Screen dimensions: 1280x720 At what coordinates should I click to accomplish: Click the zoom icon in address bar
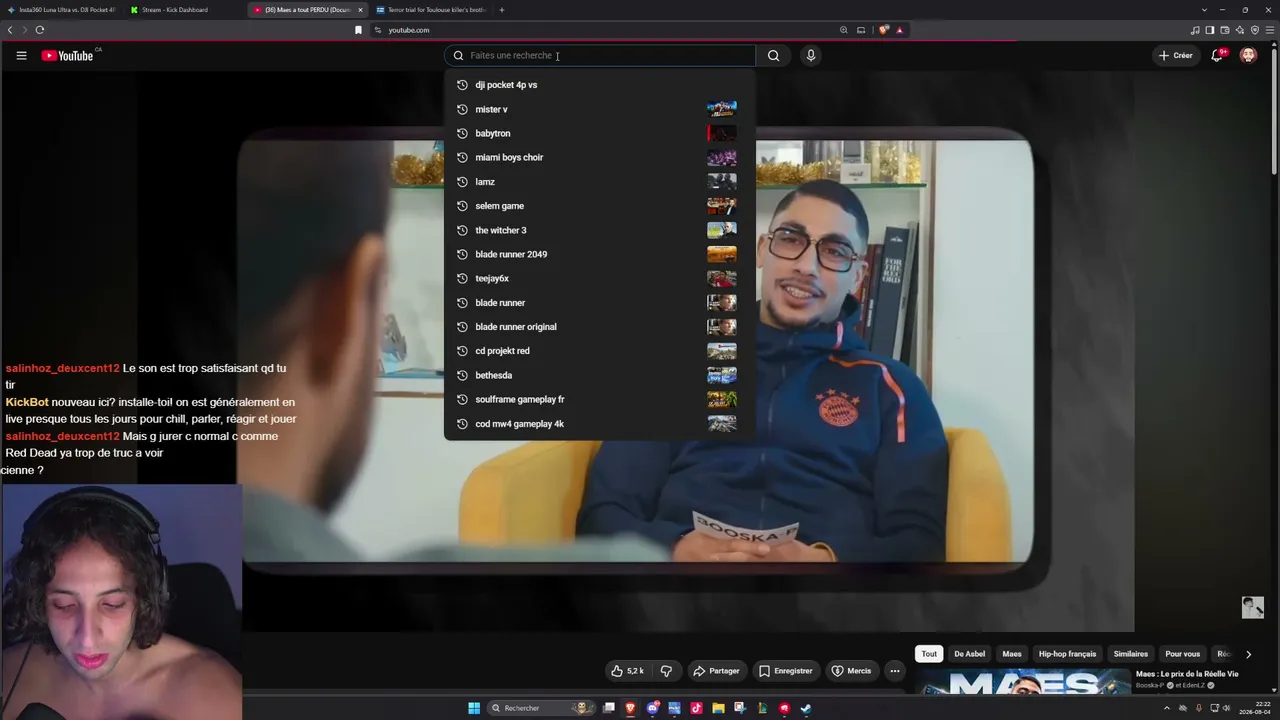coord(844,30)
